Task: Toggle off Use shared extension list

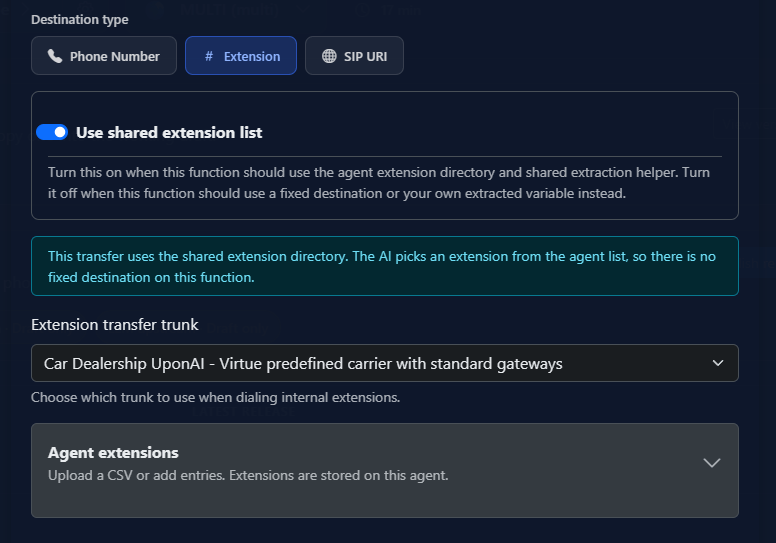Action: click(52, 132)
